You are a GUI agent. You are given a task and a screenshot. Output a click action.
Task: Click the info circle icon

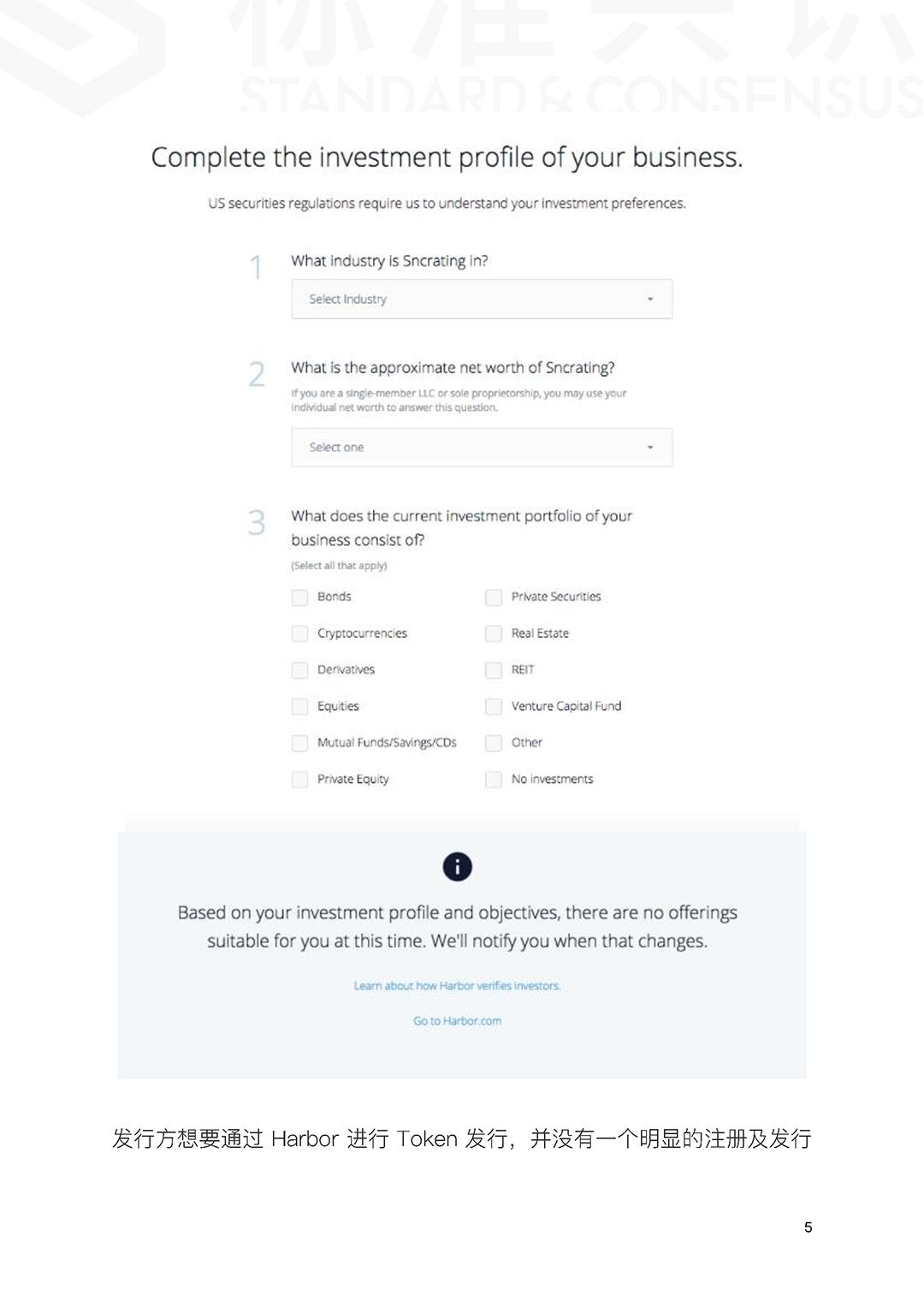tap(457, 866)
